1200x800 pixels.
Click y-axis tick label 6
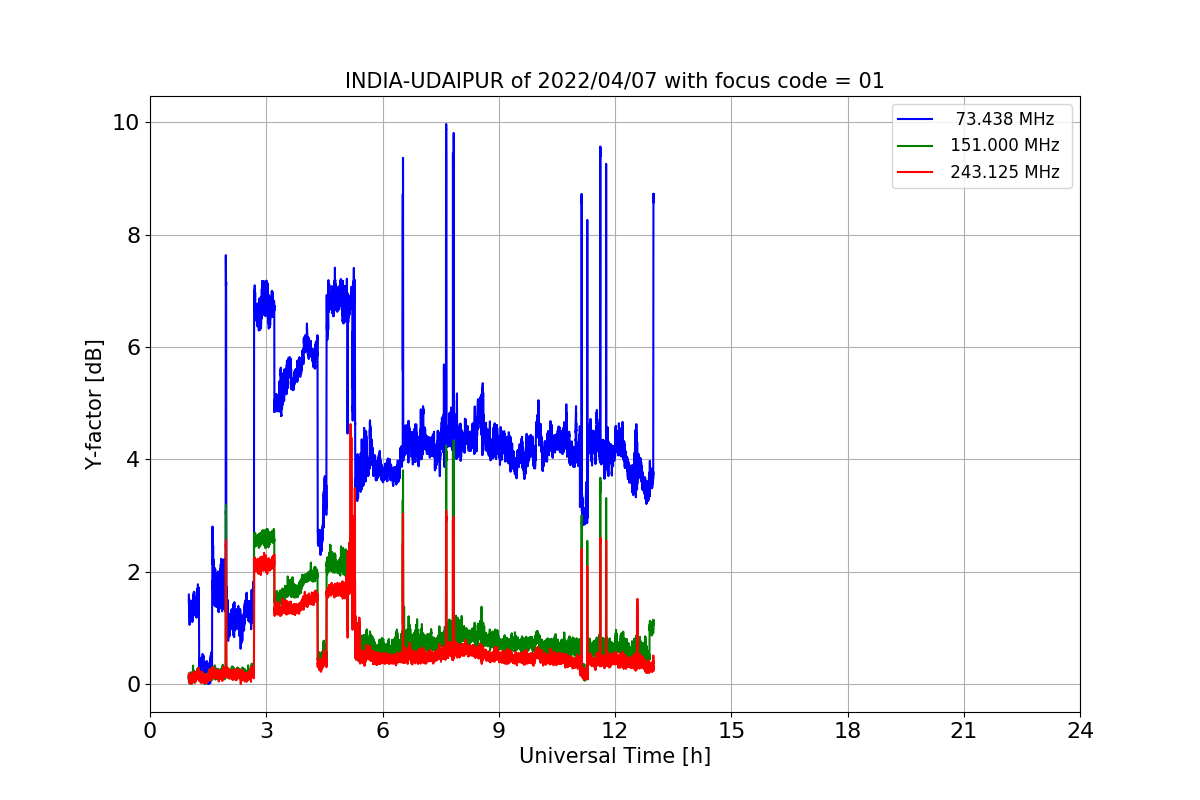[x=132, y=347]
